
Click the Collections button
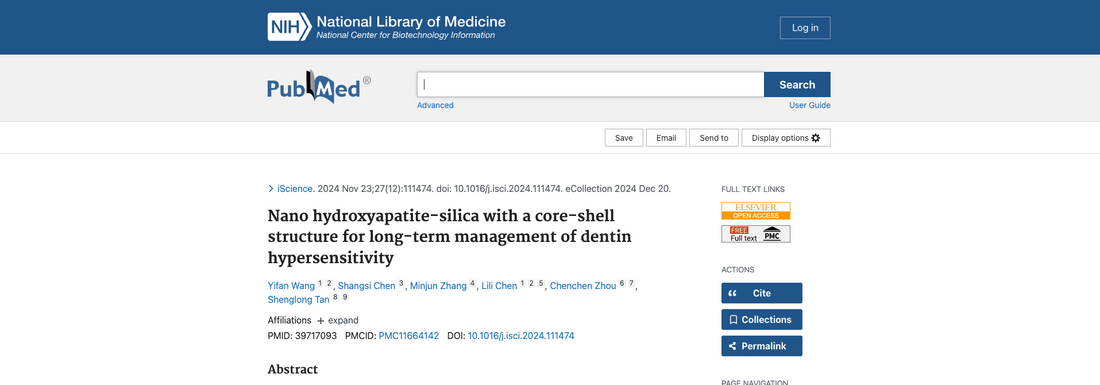tap(761, 320)
